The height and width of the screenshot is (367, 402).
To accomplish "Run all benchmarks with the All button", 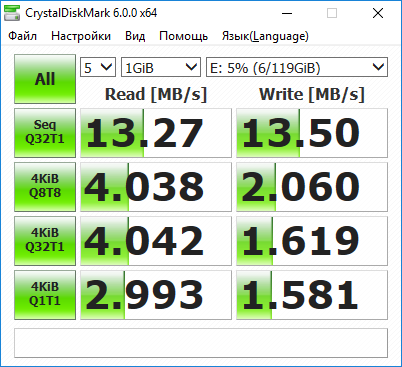I will (x=45, y=79).
